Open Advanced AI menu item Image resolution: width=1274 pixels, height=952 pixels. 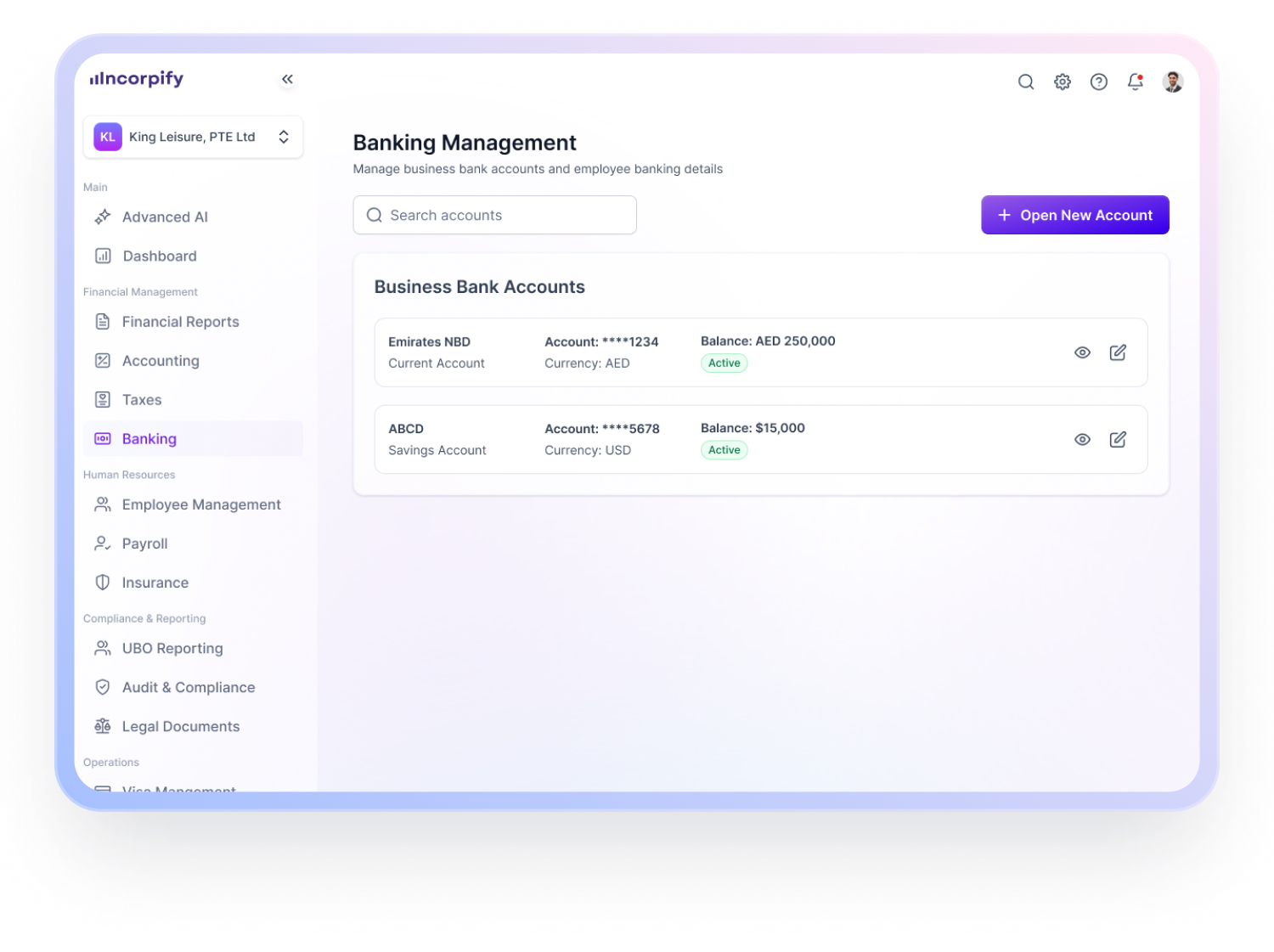point(194,217)
